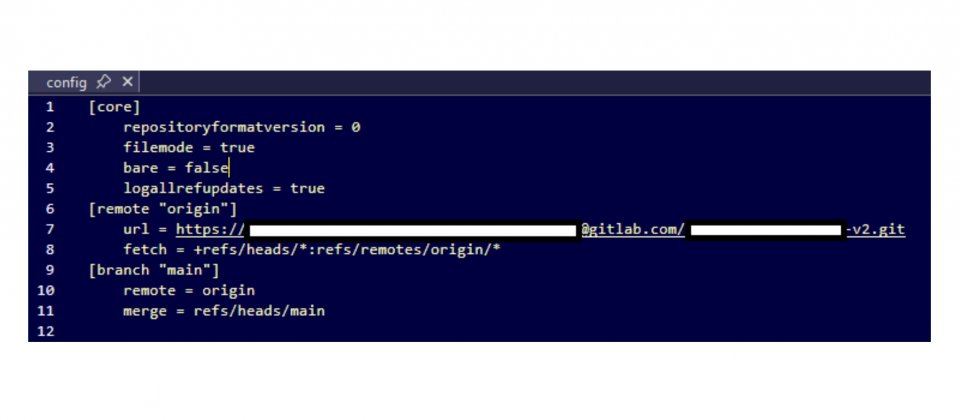Image resolution: width=960 pixels, height=420 pixels.
Task: Place cursor on repositoryformatversion = 0 line
Action: coord(242,127)
